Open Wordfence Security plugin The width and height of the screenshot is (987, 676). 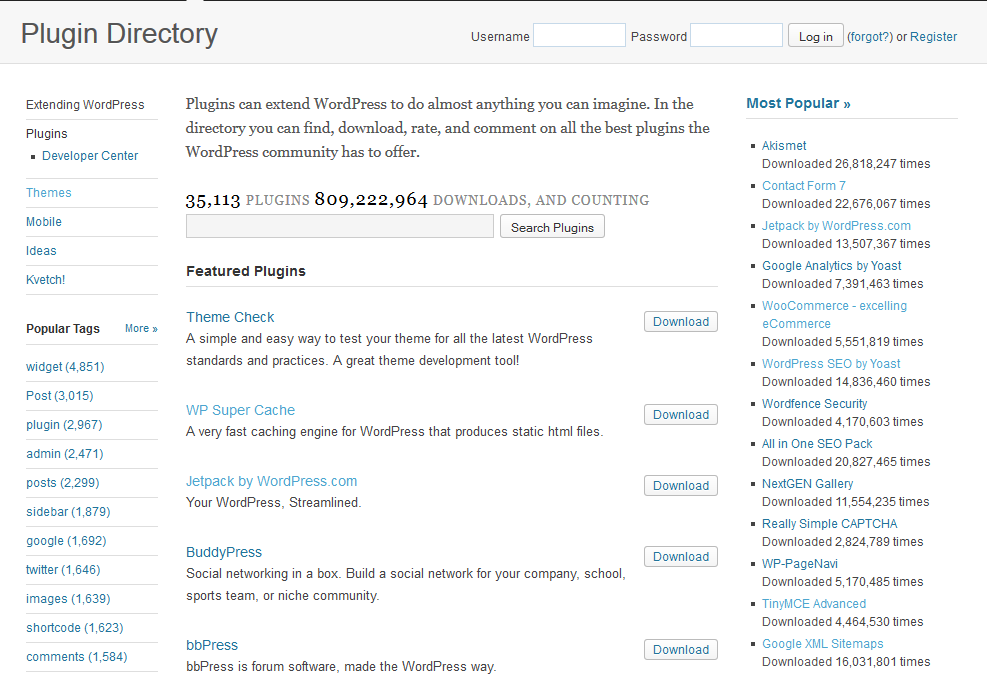[x=815, y=403]
